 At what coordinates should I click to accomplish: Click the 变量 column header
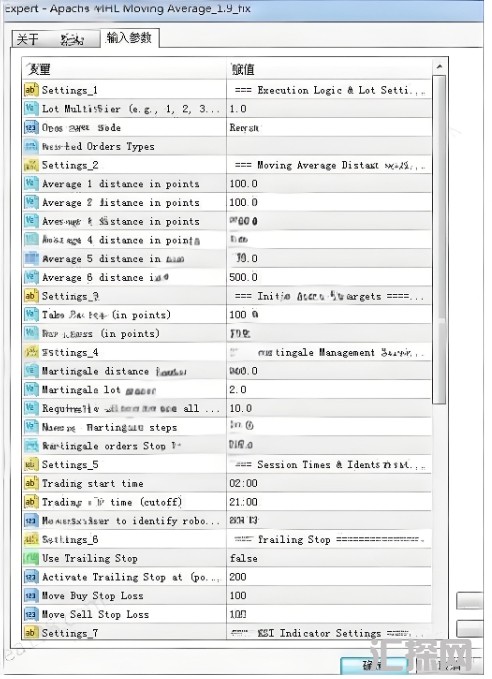124,69
